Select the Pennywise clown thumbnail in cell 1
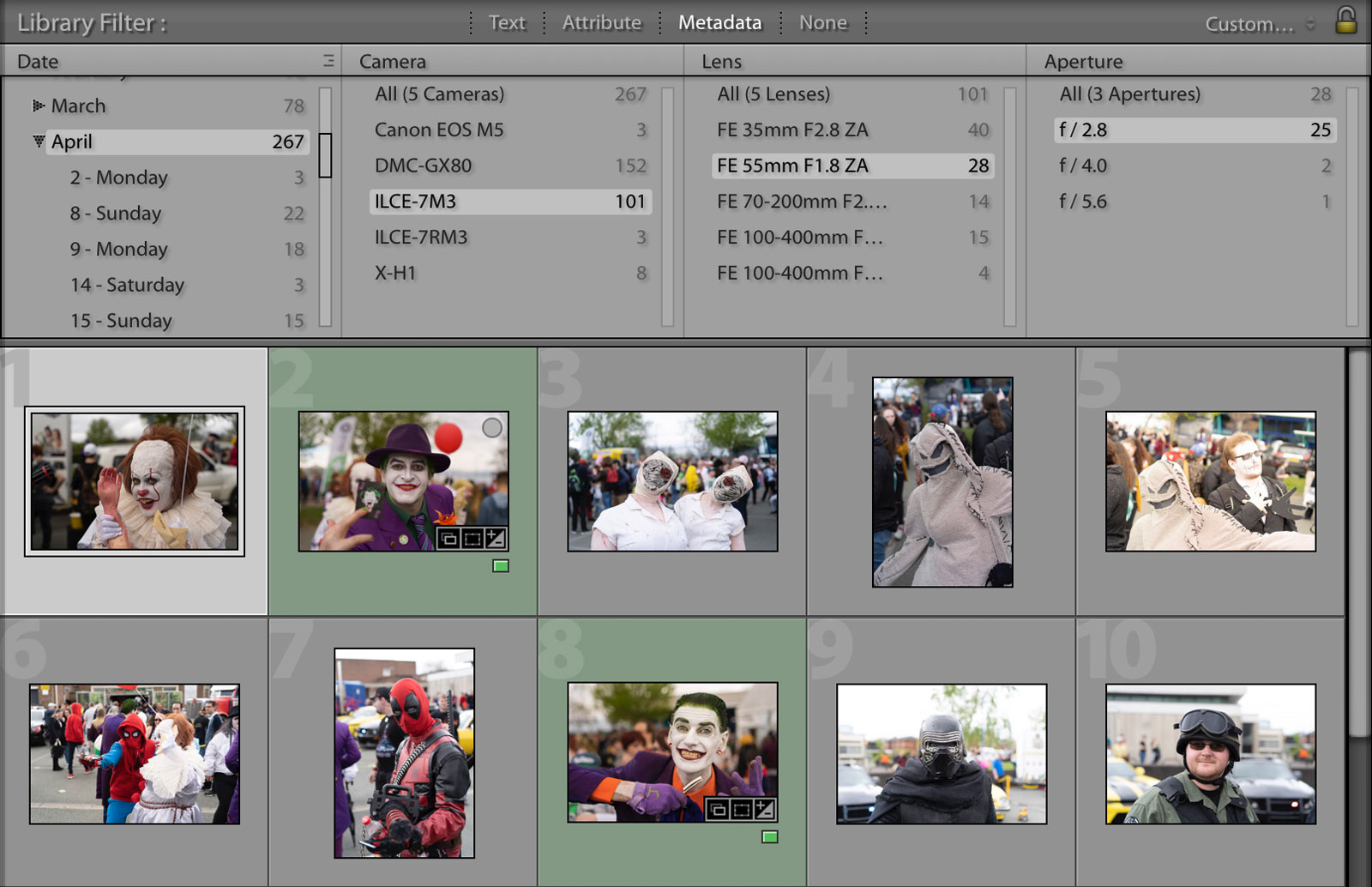 135,481
